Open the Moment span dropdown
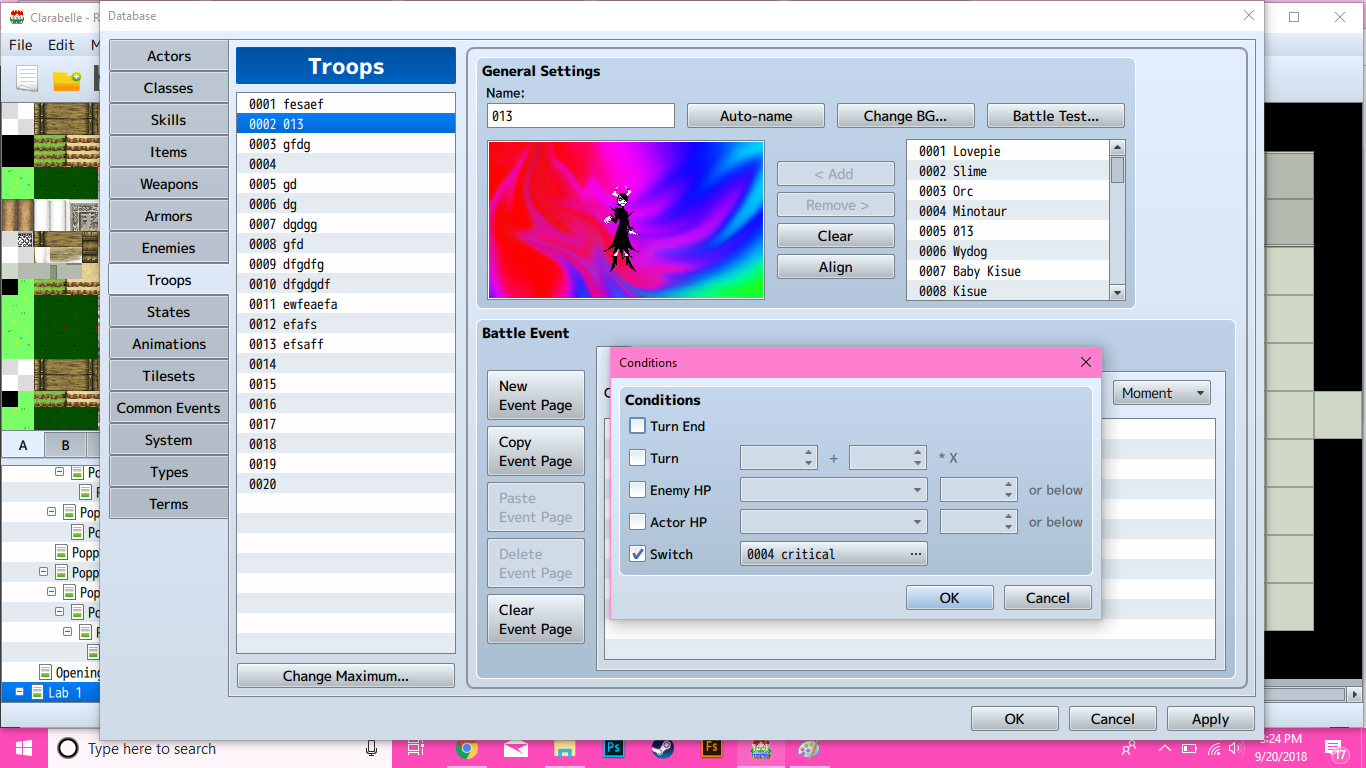The width and height of the screenshot is (1366, 768). click(1162, 393)
